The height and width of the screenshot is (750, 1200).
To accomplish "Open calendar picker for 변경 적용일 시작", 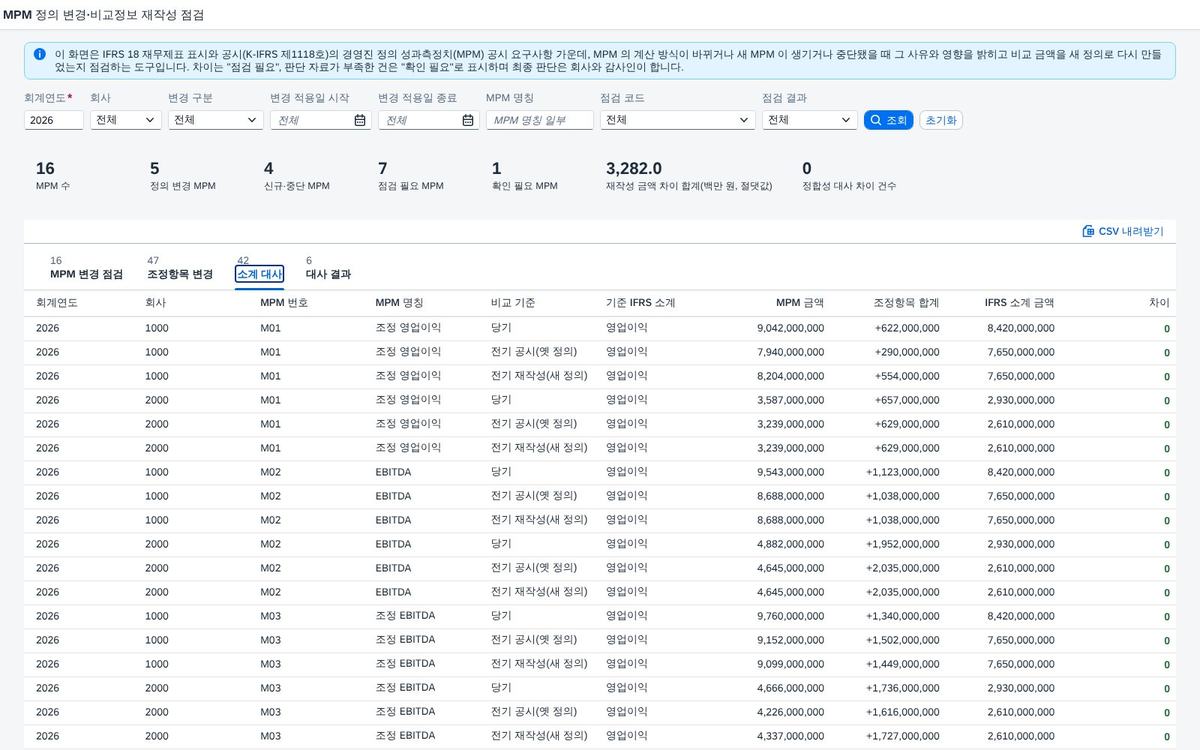I will point(360,120).
